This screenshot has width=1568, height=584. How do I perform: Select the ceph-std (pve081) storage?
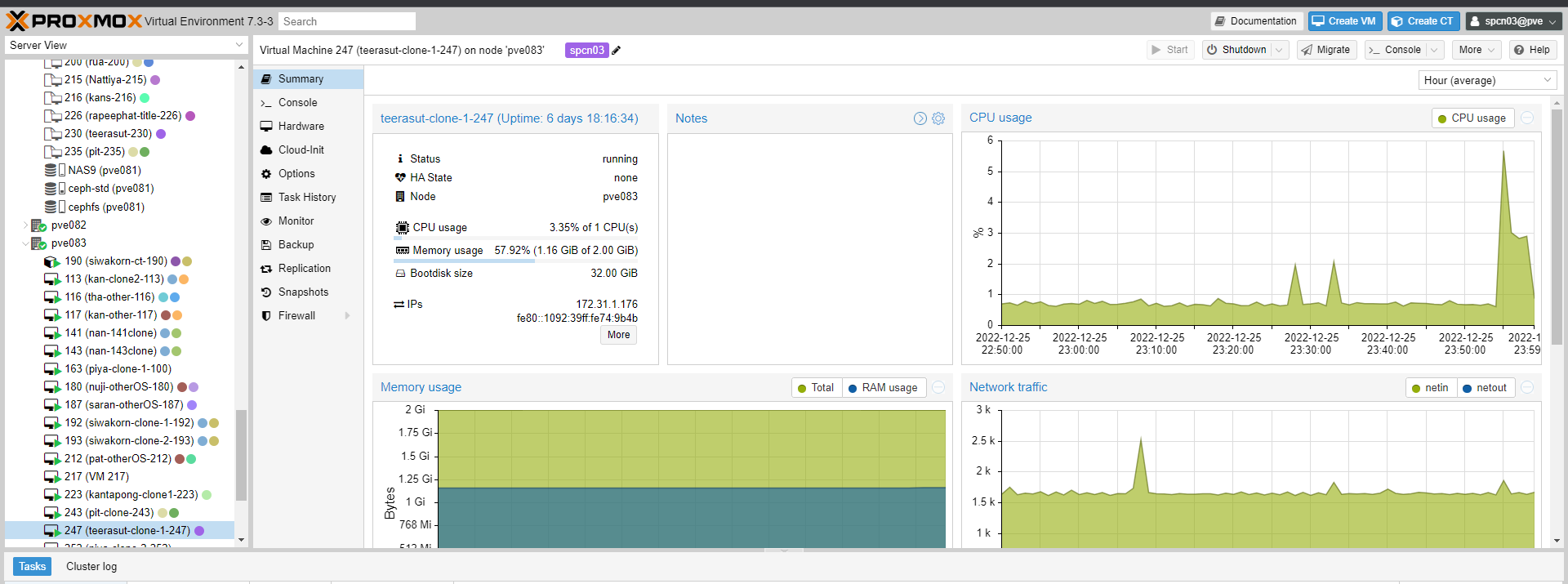pyautogui.click(x=100, y=189)
